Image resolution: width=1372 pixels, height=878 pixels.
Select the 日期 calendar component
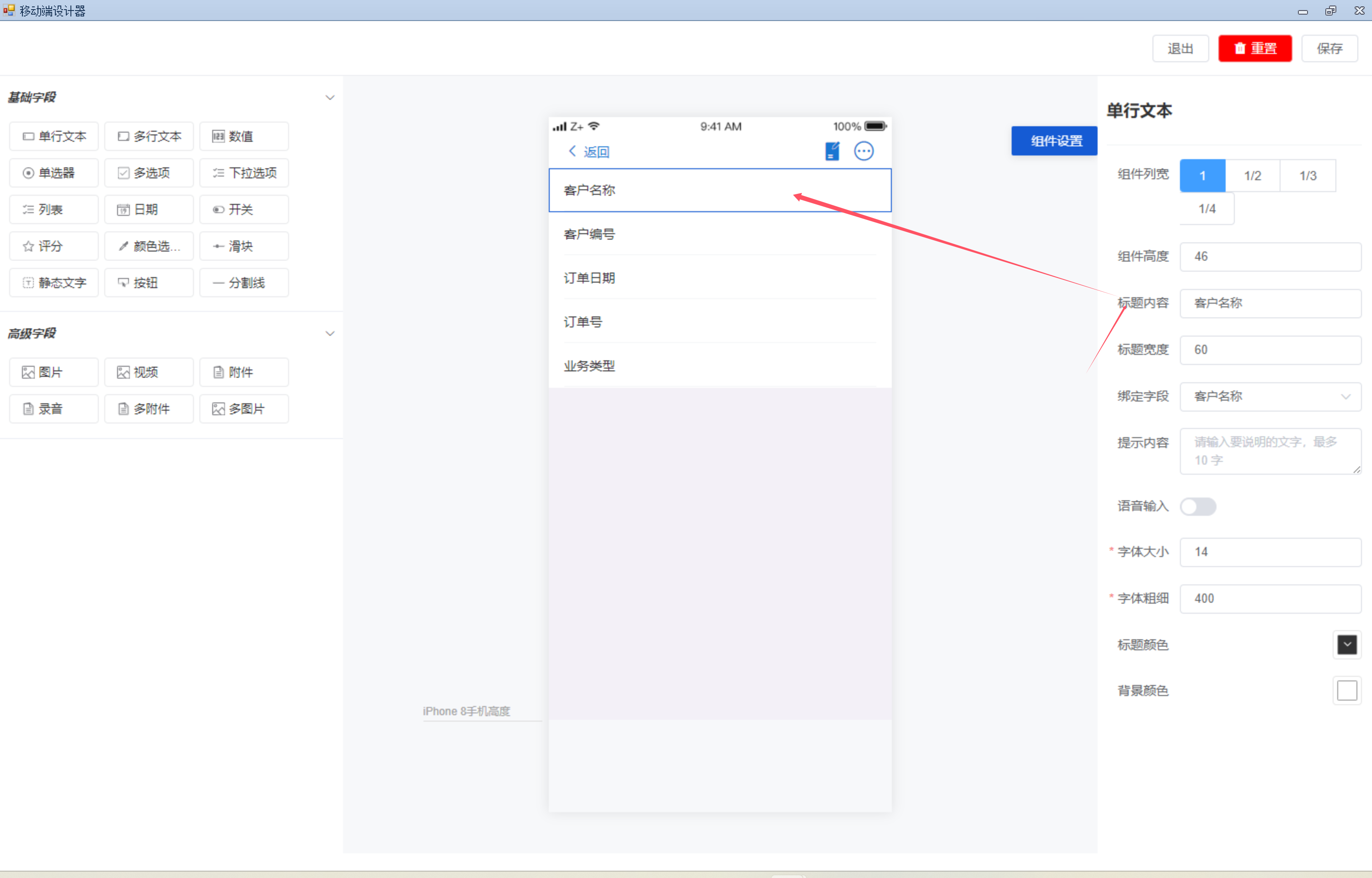point(149,210)
